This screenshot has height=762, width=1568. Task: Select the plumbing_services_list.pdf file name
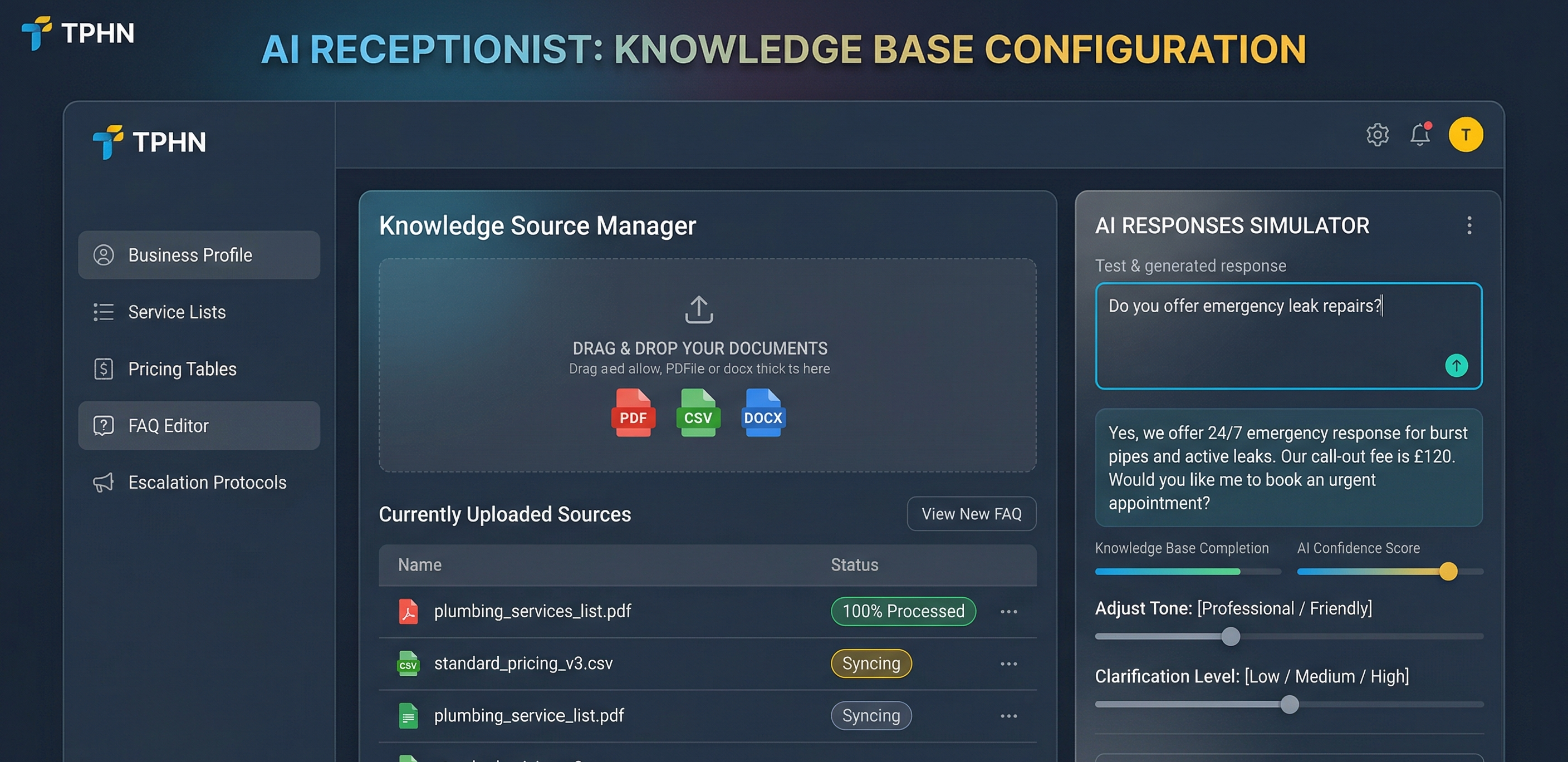(533, 611)
